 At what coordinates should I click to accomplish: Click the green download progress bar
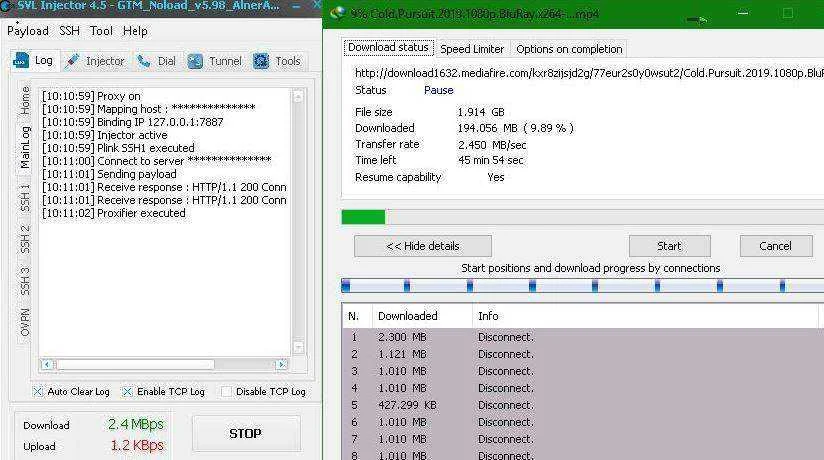(363, 217)
